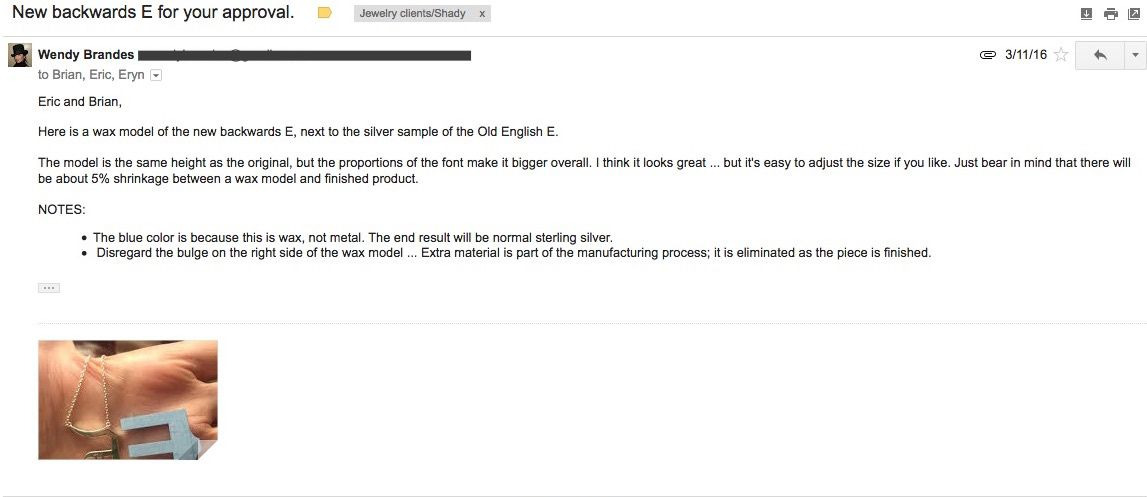Click the sender name Wendy Brandes

coord(86,55)
